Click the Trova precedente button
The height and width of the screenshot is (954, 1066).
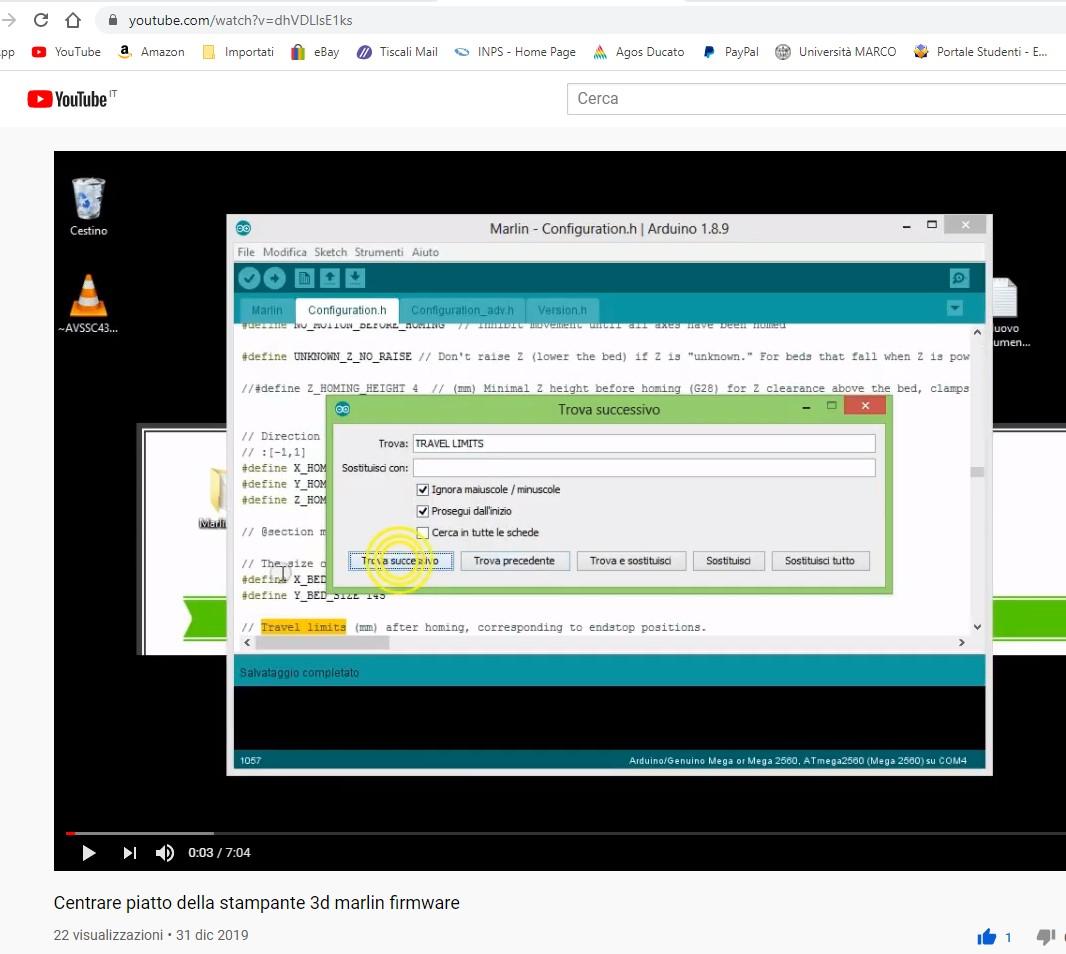(514, 561)
